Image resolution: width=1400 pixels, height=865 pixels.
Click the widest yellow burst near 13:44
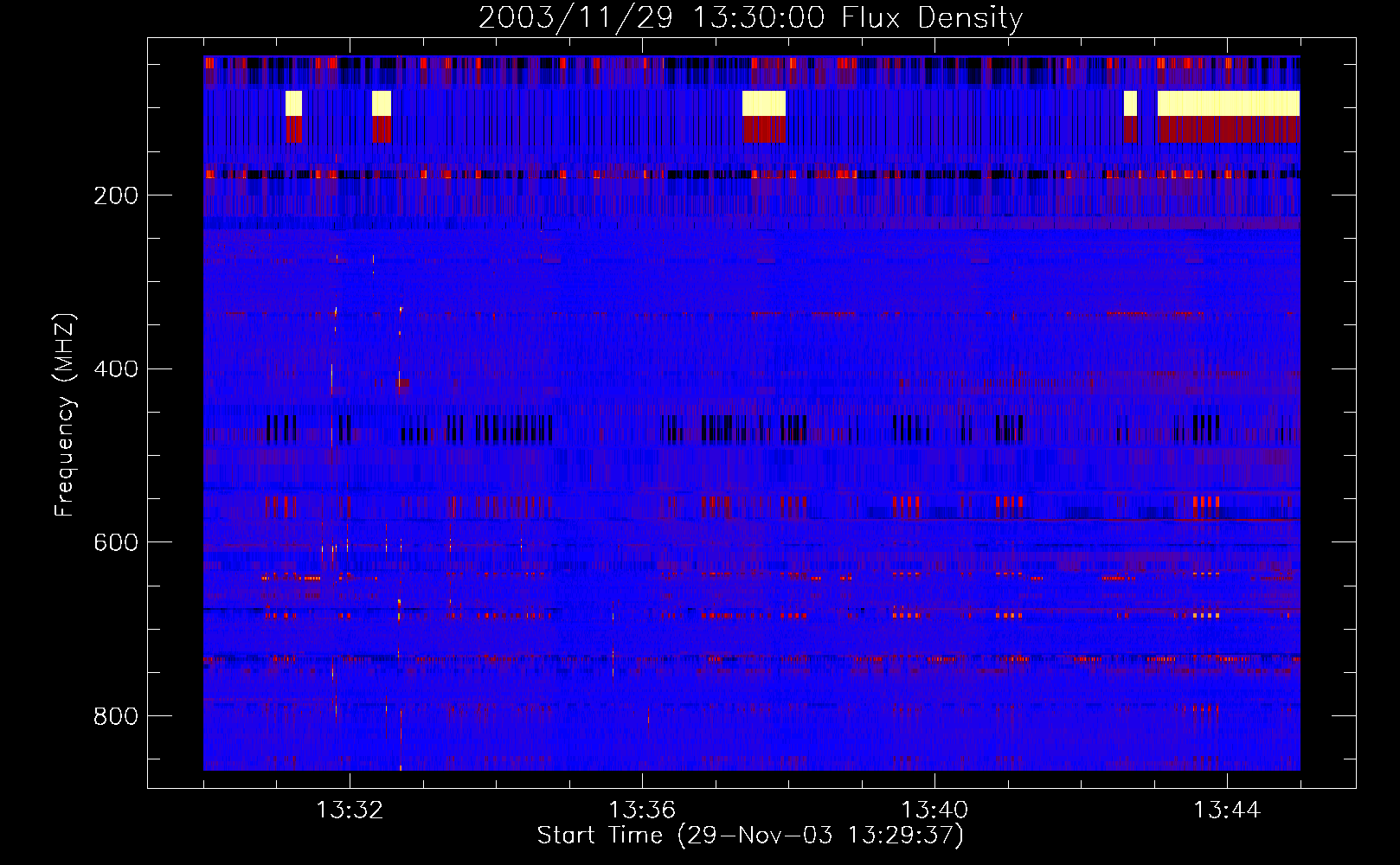(1229, 103)
